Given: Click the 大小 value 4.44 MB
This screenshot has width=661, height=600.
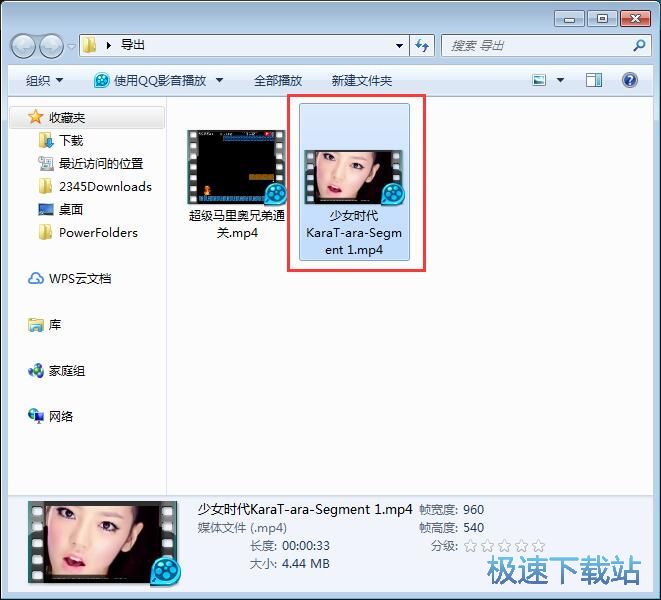Looking at the screenshot, I should click(306, 564).
